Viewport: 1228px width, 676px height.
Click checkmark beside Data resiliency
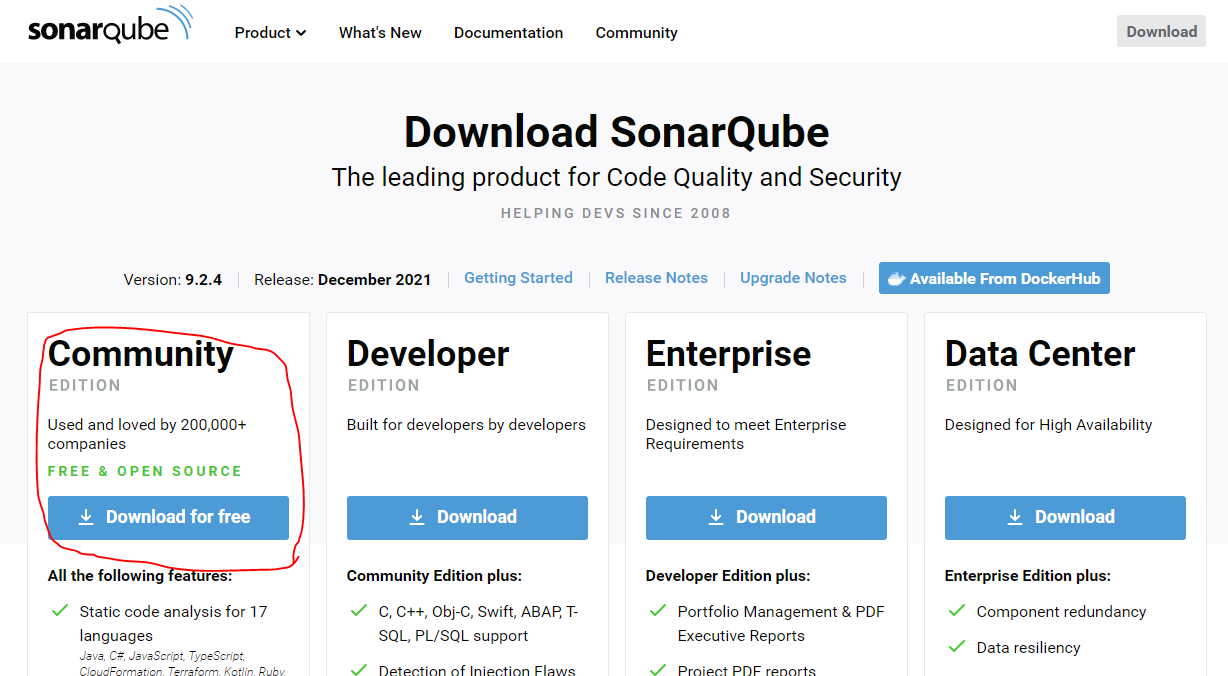955,646
